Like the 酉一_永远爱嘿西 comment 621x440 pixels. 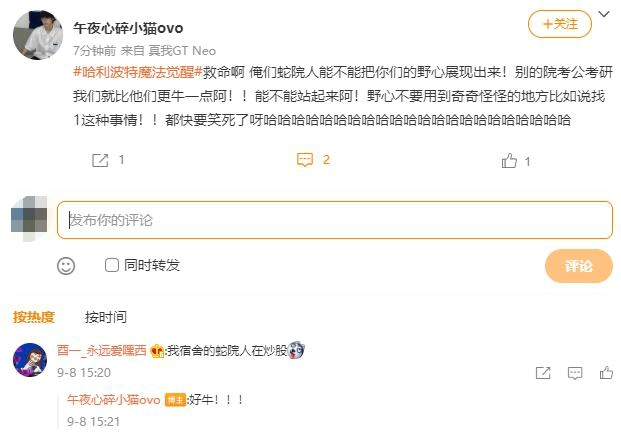click(606, 372)
